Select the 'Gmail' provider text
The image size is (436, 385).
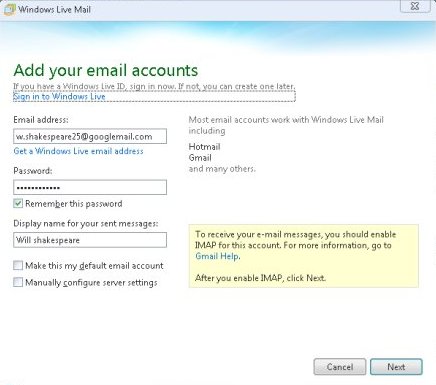(x=200, y=158)
